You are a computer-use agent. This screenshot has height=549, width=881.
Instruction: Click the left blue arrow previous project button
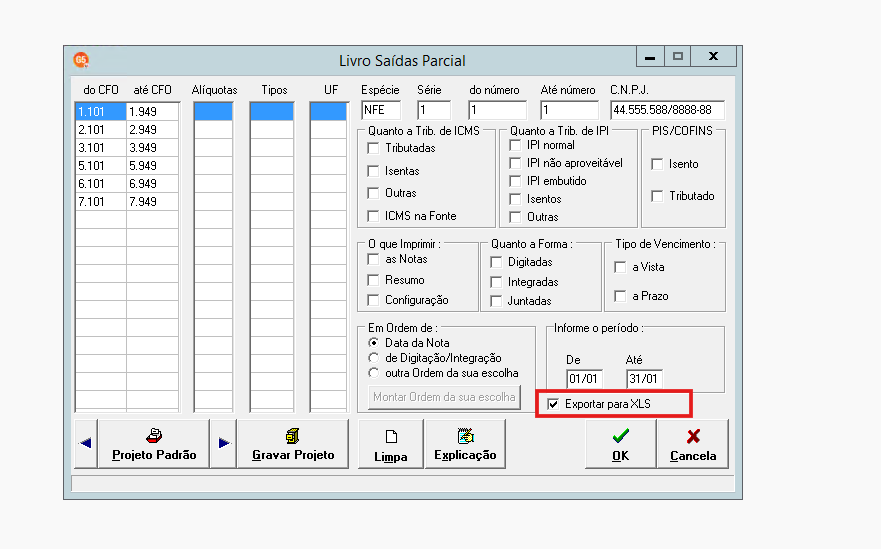pos(85,443)
